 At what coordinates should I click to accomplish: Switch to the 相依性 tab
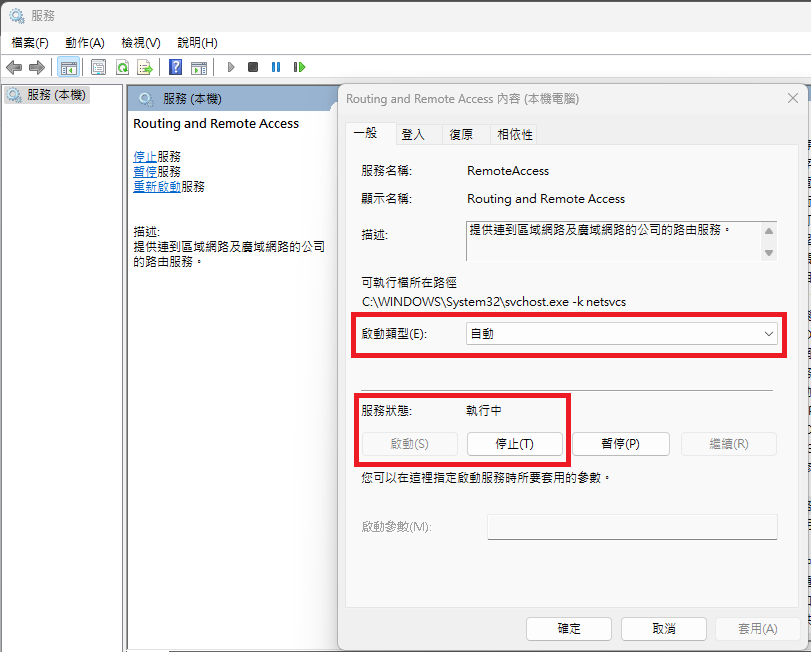515,135
